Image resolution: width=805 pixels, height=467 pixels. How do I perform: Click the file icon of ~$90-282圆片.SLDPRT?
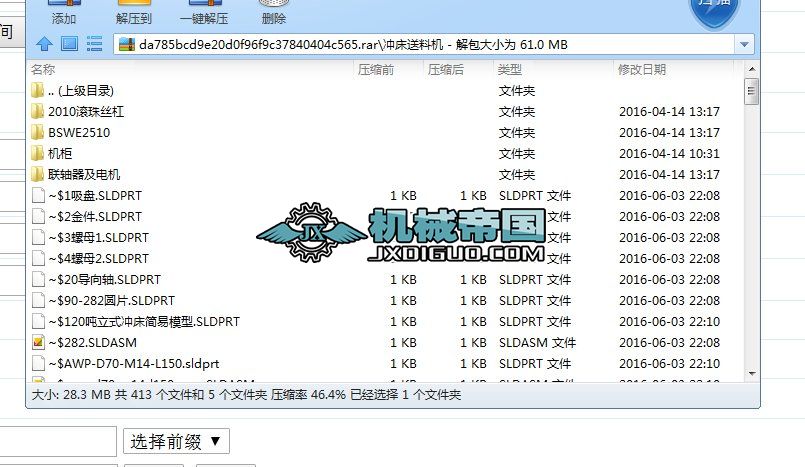(x=38, y=301)
